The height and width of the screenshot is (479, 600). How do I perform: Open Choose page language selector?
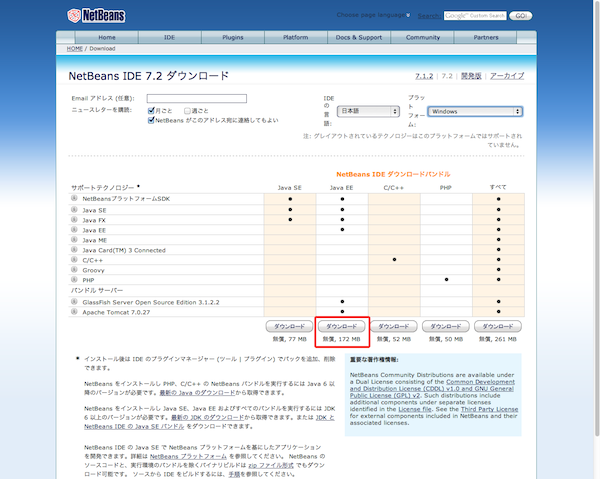[373, 15]
